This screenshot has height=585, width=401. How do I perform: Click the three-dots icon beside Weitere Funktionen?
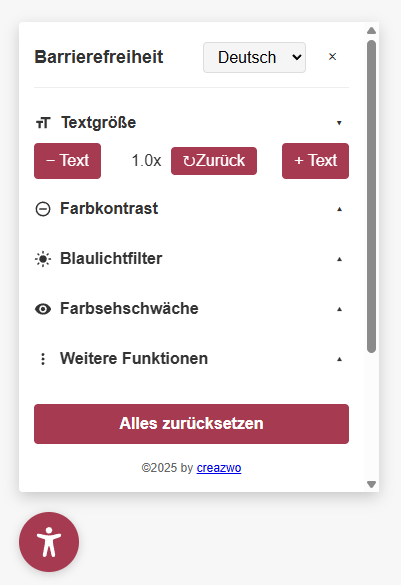43,359
